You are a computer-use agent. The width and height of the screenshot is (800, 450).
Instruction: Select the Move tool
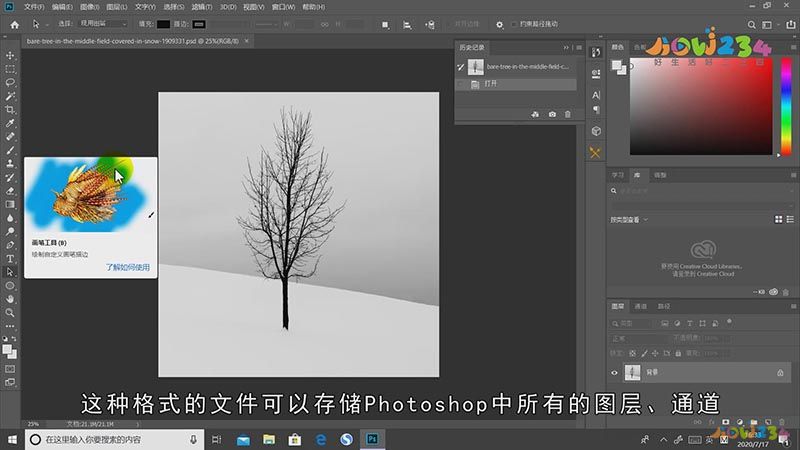pyautogui.click(x=10, y=55)
